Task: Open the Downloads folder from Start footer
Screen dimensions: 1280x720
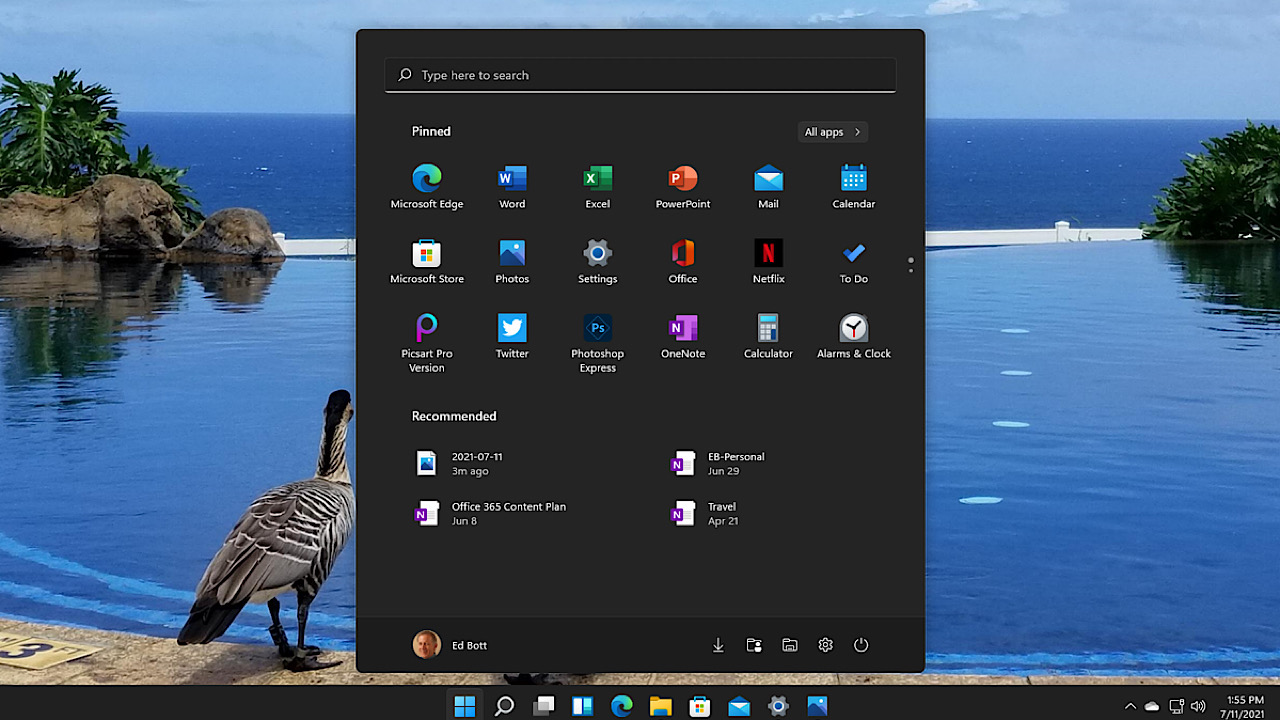Action: (x=718, y=645)
